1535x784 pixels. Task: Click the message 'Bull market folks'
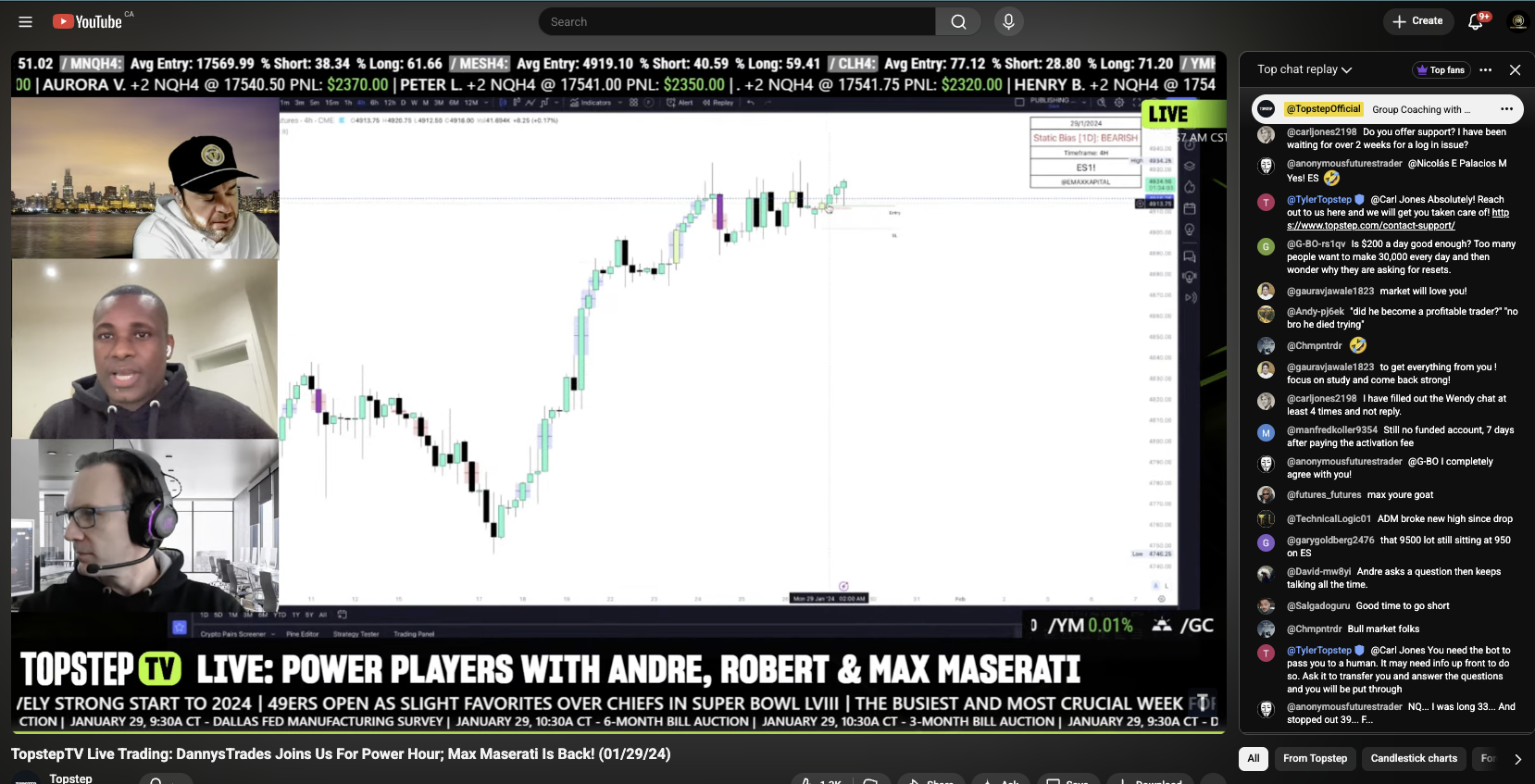point(1383,629)
